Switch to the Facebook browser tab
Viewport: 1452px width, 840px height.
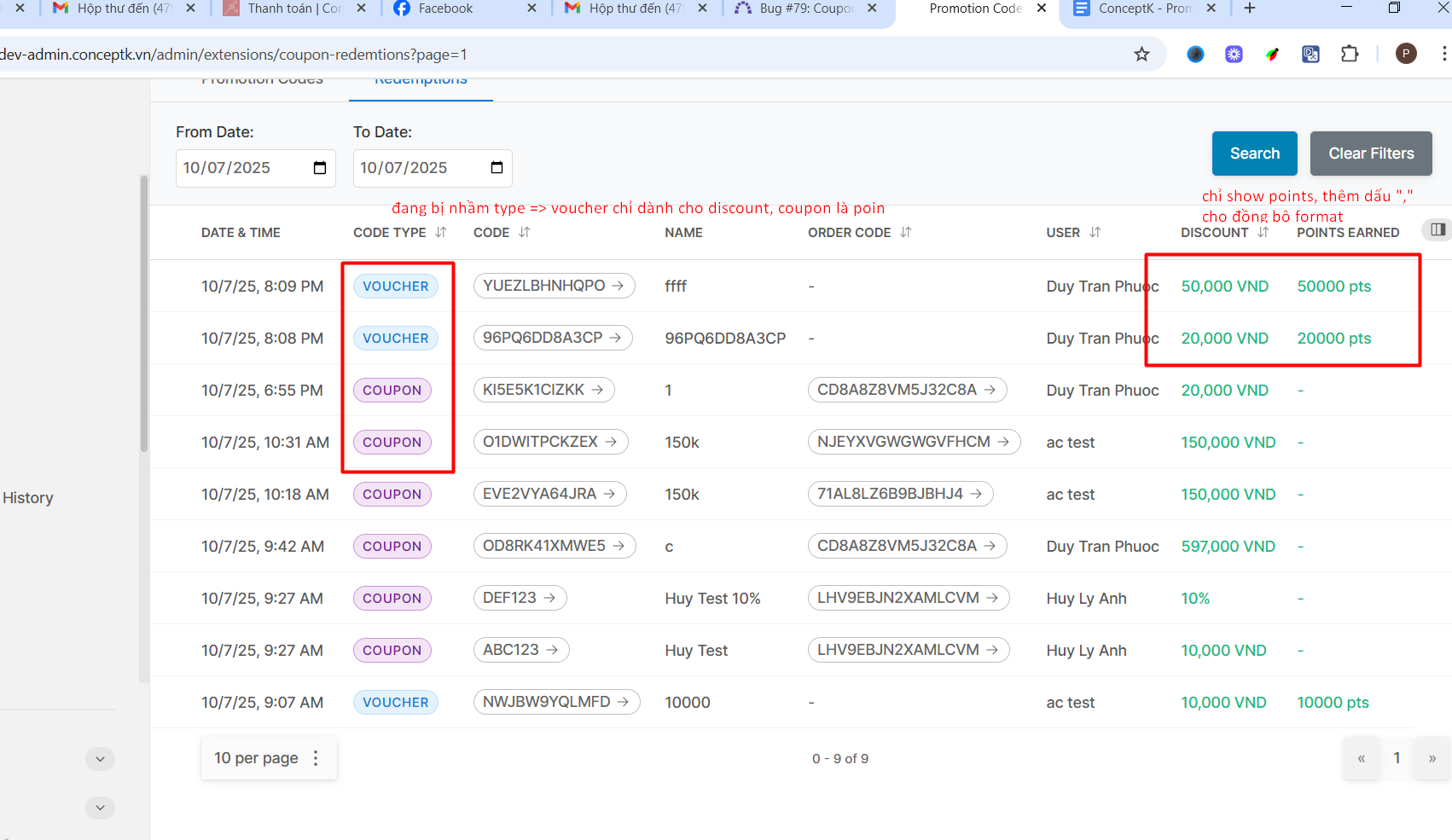pyautogui.click(x=445, y=9)
